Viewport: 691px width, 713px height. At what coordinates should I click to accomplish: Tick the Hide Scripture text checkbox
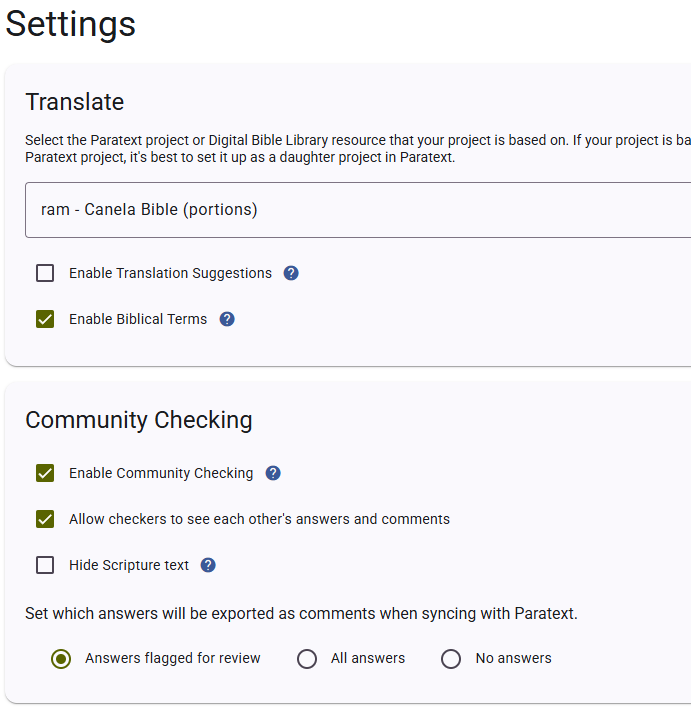click(45, 565)
